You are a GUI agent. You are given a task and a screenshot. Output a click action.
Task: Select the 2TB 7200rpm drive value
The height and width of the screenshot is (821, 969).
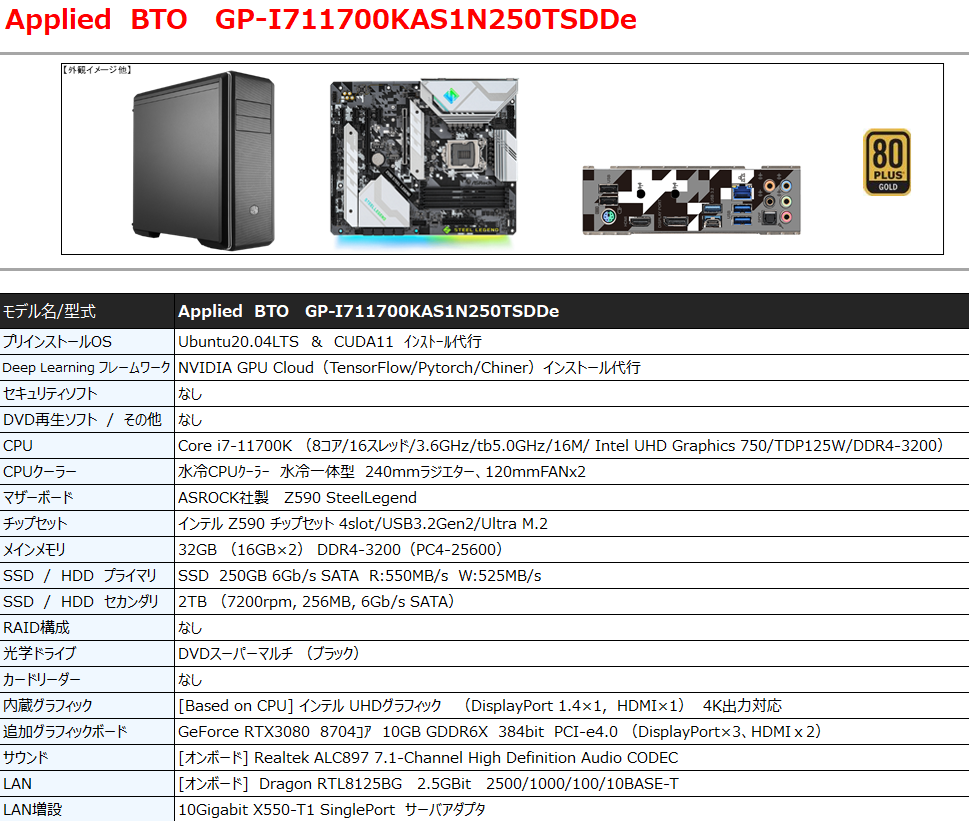(316, 601)
